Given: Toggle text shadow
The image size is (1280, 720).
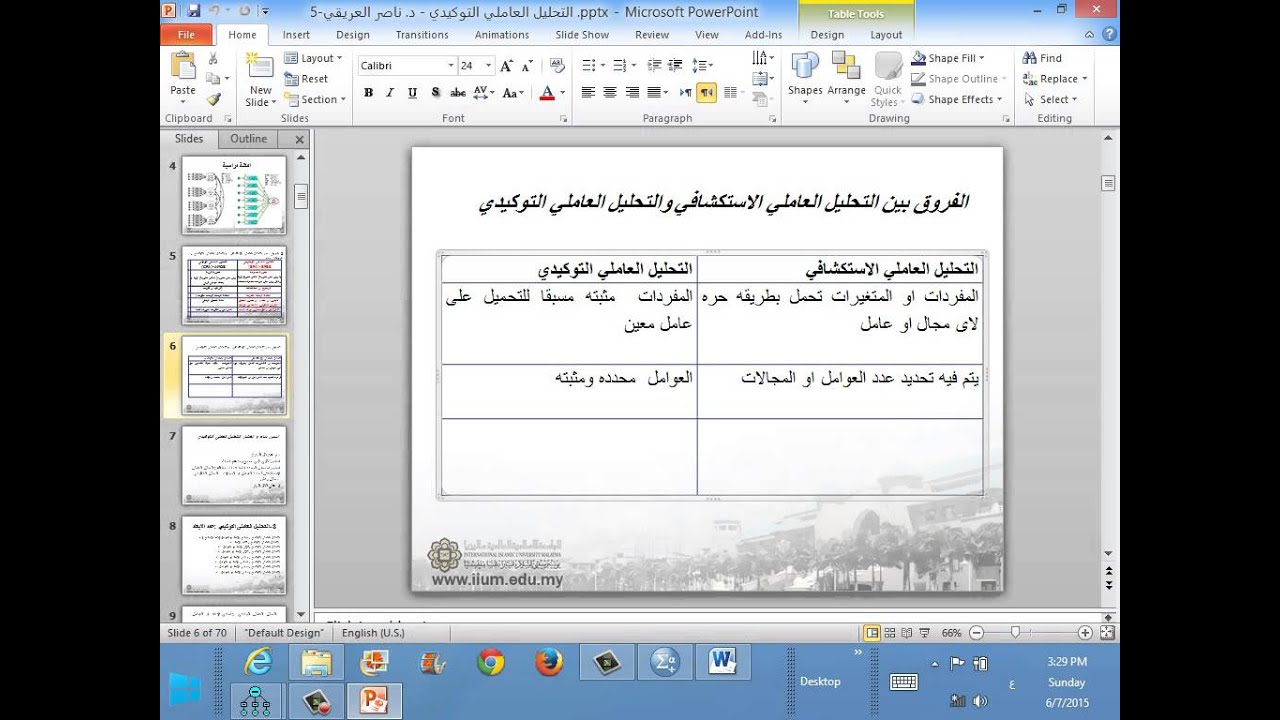Looking at the screenshot, I should point(435,92).
